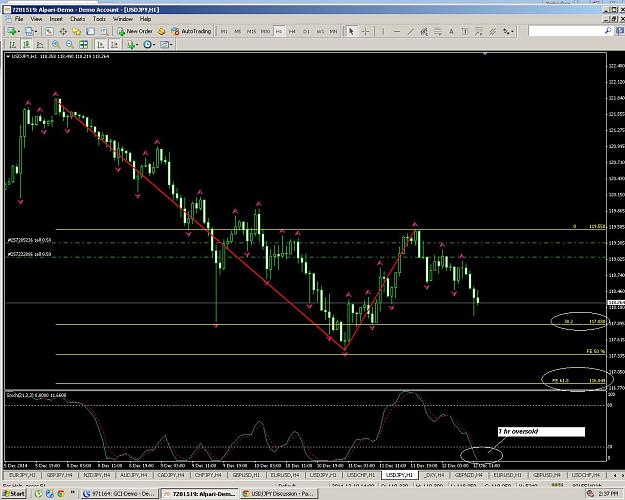
Task: Open USD/JPY Discussion Chrome taskbar button
Action: coord(278,494)
